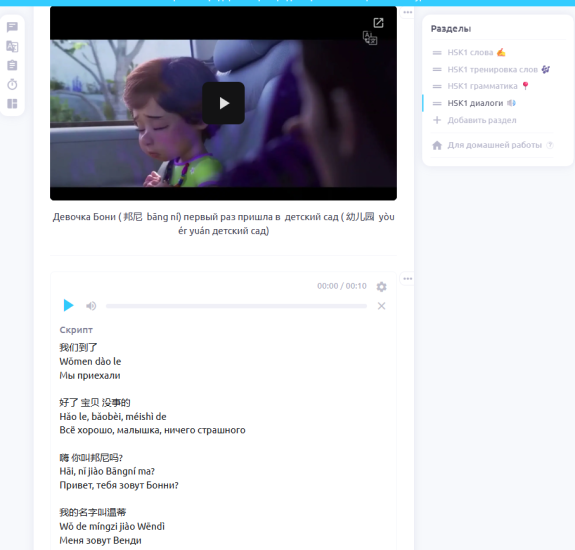Open the clipboard notes sidebar icon
This screenshot has width=575, height=550.
tap(12, 65)
